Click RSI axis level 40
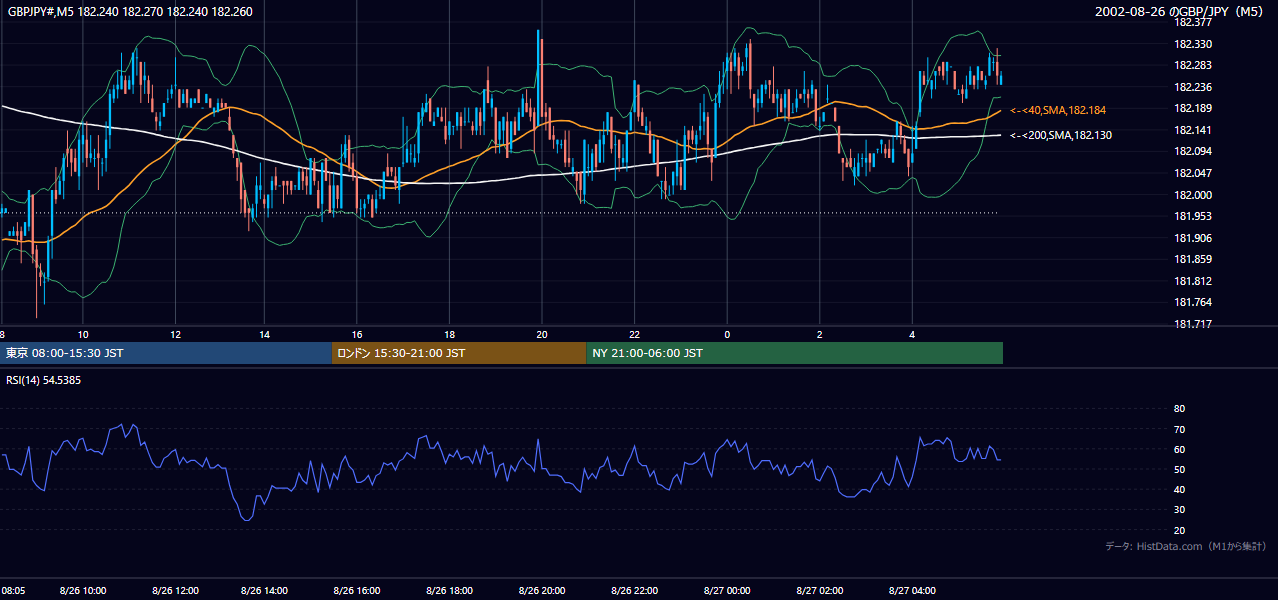This screenshot has width=1278, height=600. pyautogui.click(x=1179, y=490)
